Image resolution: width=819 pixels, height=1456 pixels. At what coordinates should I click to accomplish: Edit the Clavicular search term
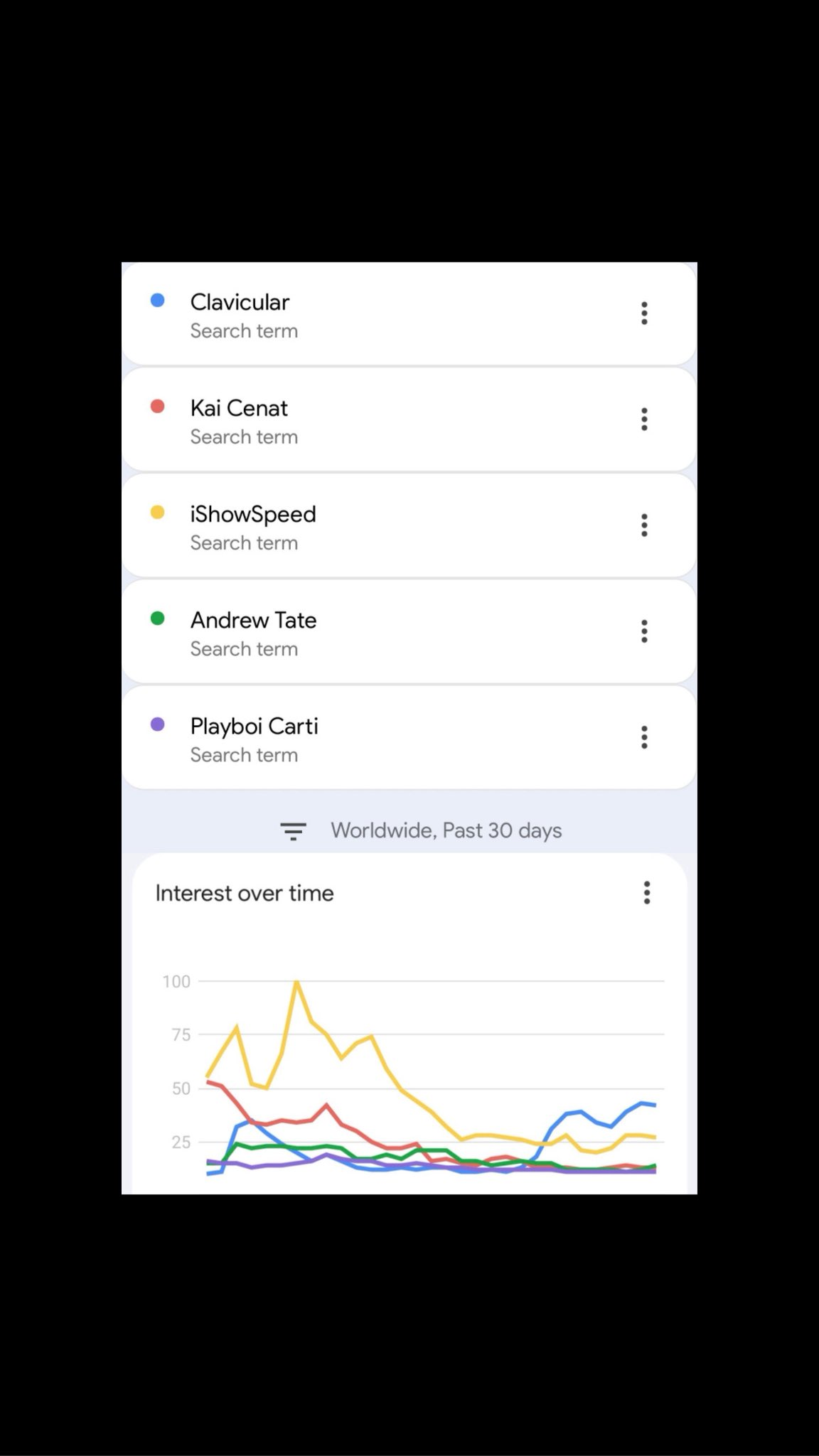240,302
